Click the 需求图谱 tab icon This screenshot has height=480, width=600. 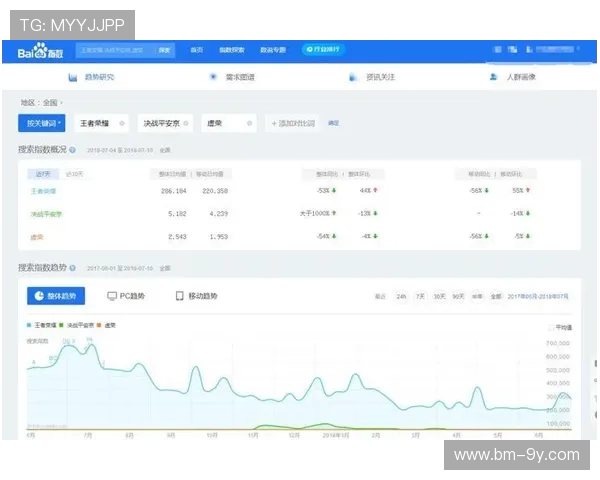[x=213, y=77]
